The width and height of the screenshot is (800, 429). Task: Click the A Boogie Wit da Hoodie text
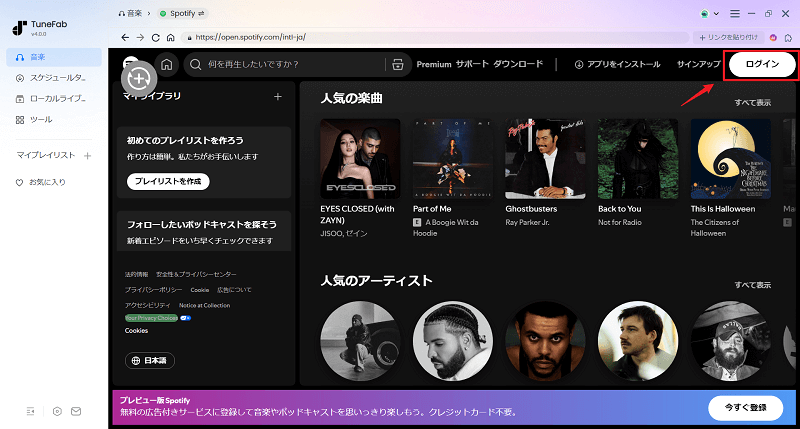coord(445,228)
